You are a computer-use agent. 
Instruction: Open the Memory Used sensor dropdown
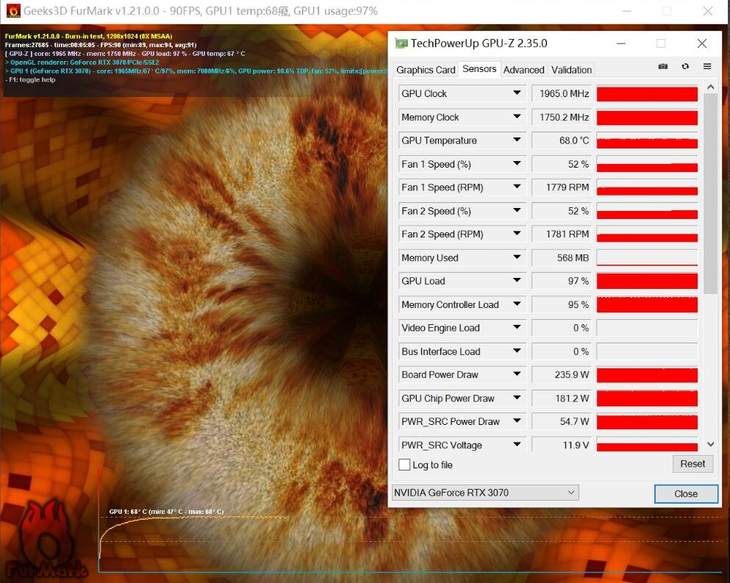tap(517, 258)
